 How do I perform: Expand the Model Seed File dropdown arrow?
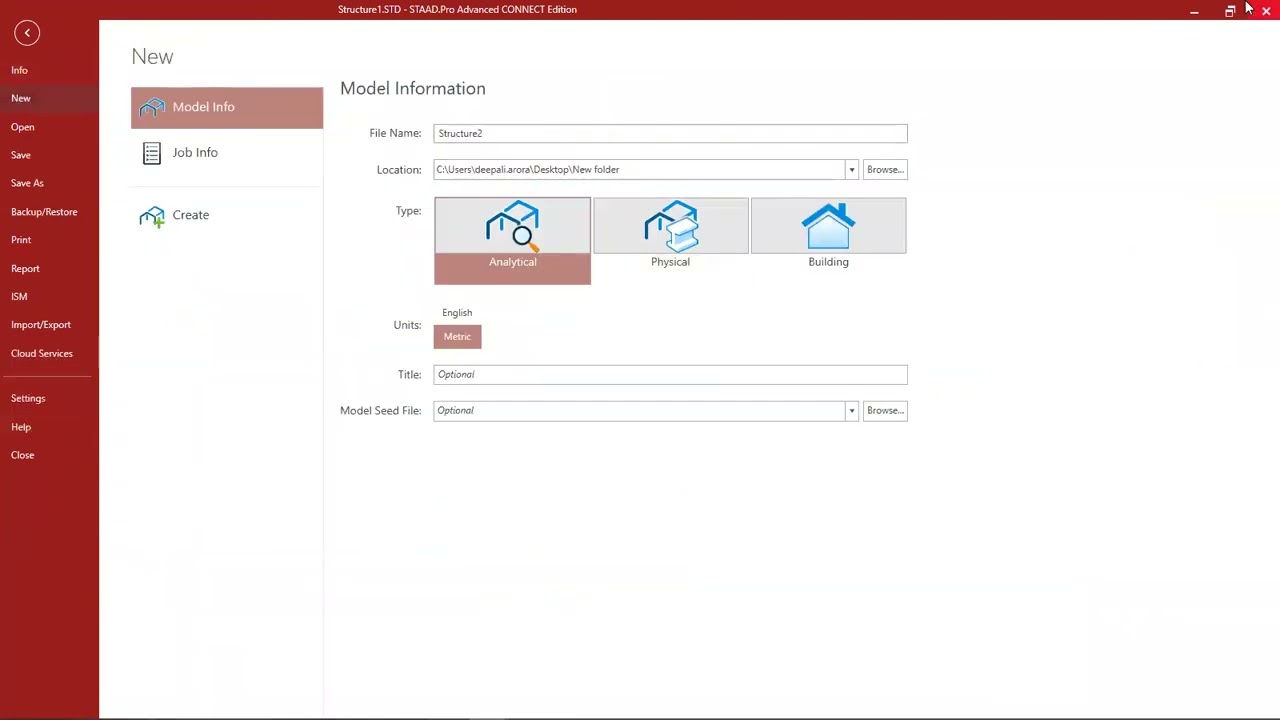(x=851, y=411)
